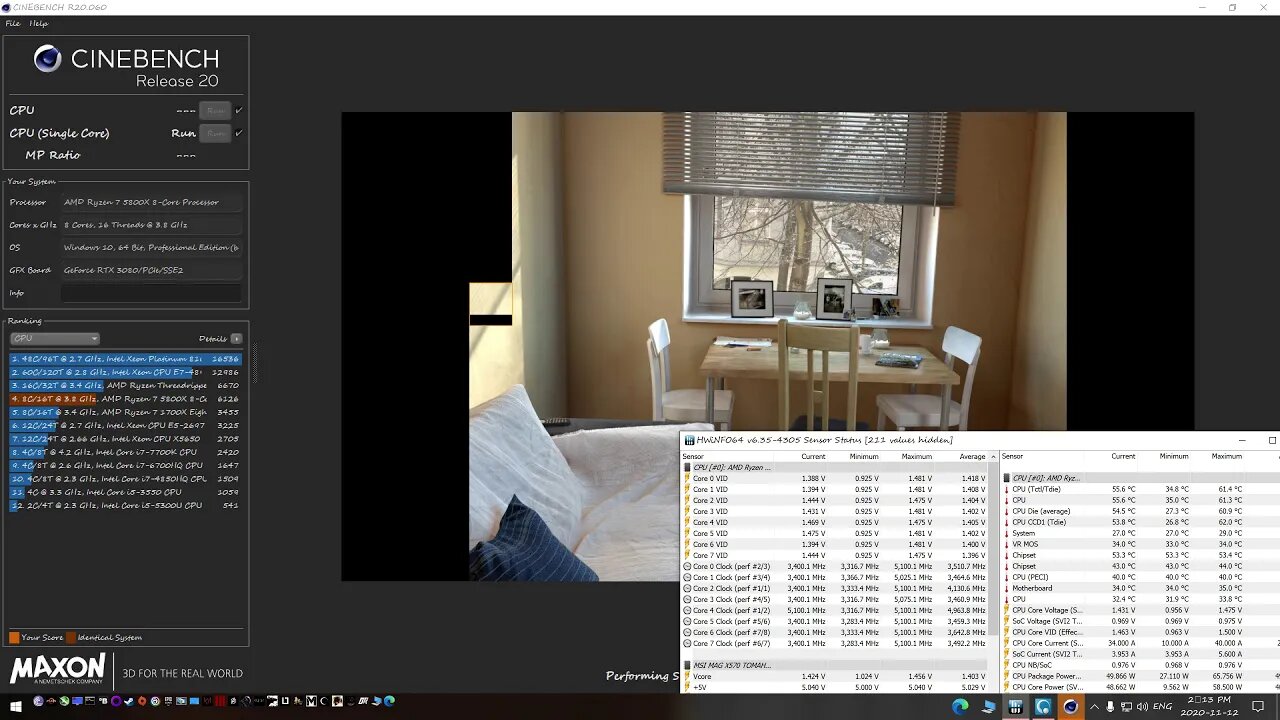1280x720 pixels.
Task: Select ranking row 7 Intel Xeon CPU X5650
Action: [x=125, y=439]
